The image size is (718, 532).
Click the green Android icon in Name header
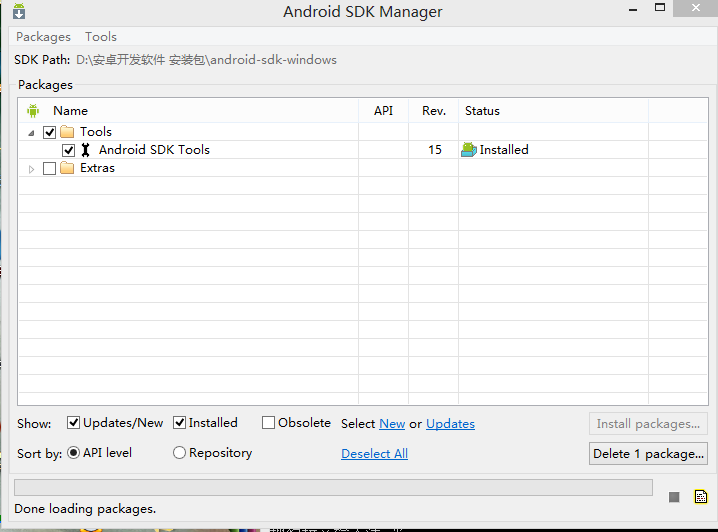(x=33, y=110)
